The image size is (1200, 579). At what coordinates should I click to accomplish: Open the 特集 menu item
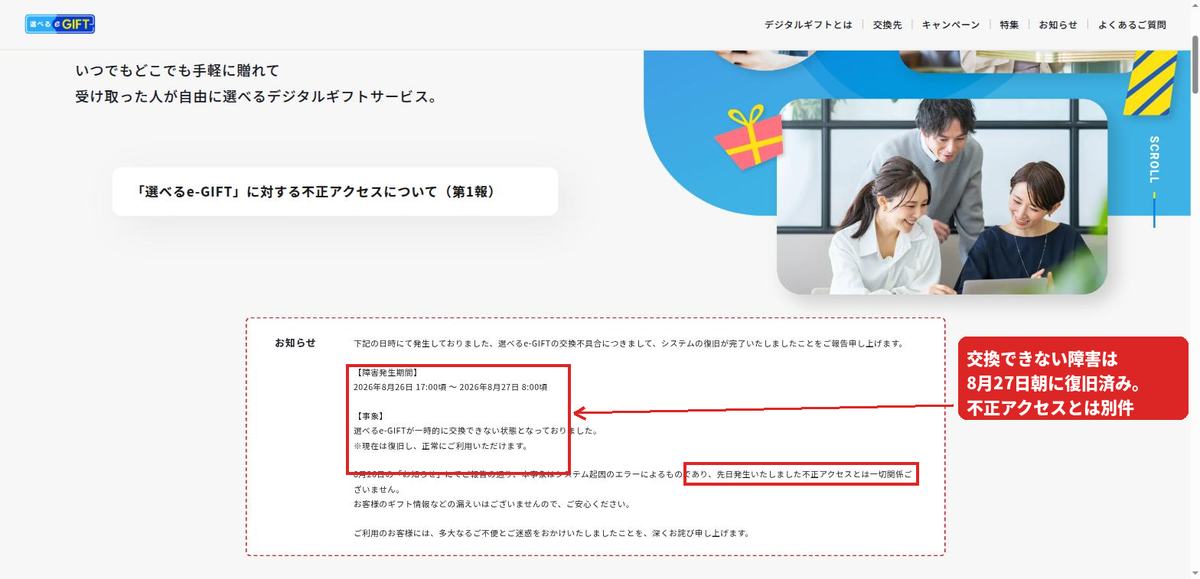[1009, 25]
